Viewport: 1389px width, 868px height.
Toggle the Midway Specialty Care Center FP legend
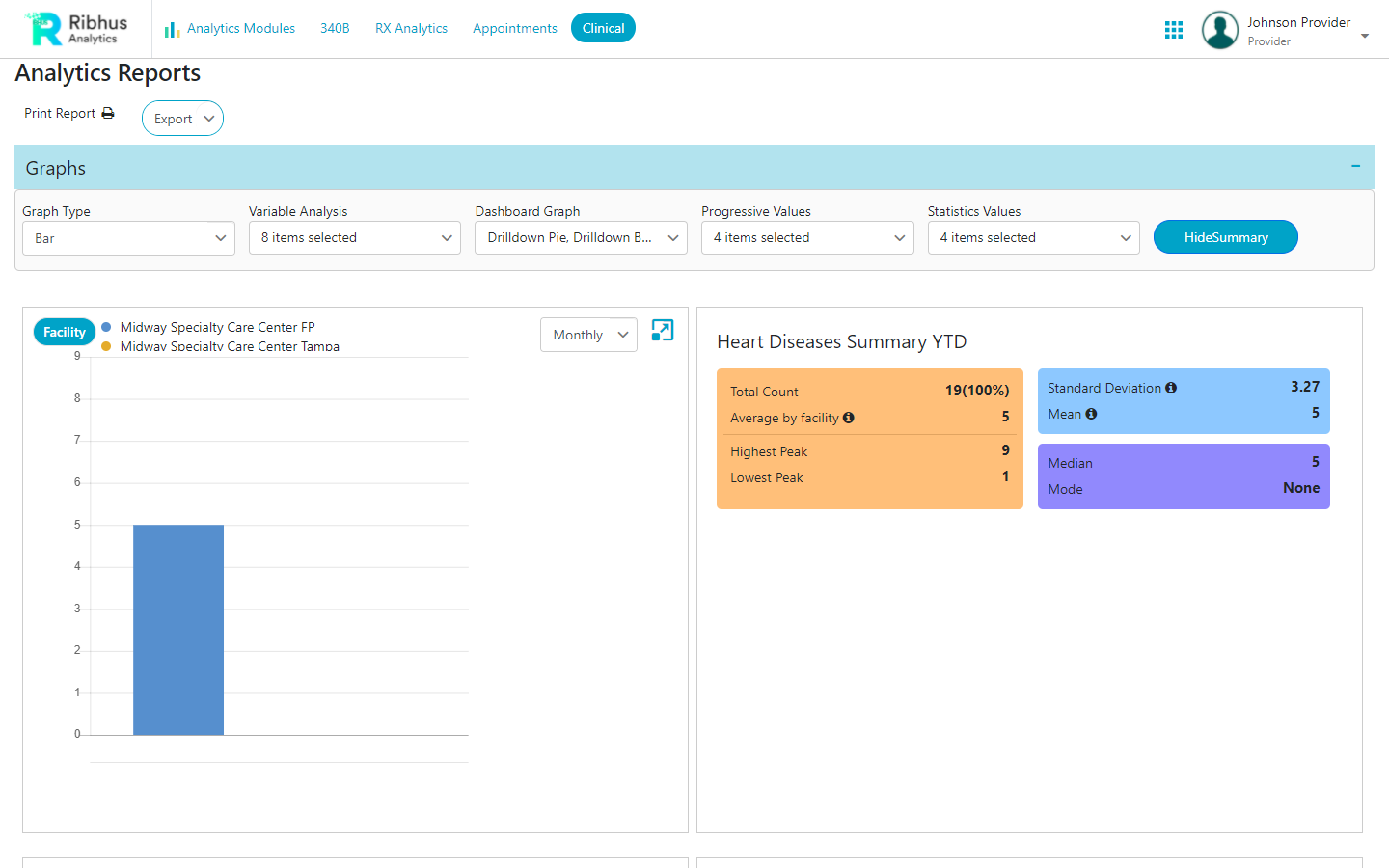coord(217,327)
